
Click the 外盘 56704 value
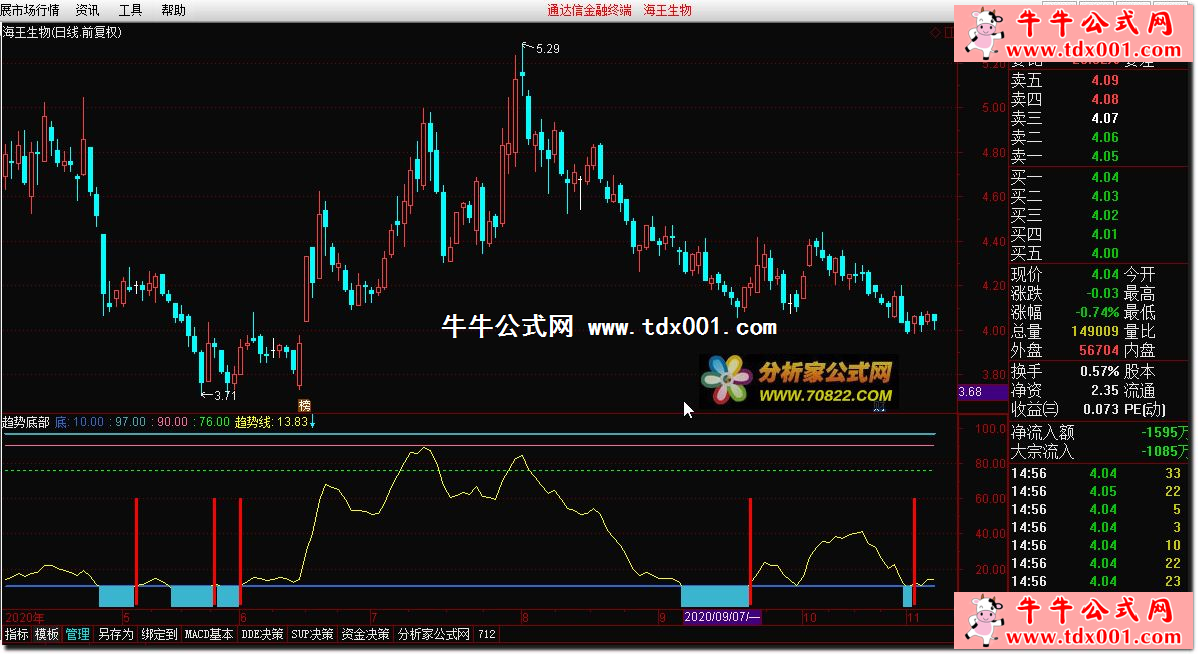click(x=1099, y=351)
